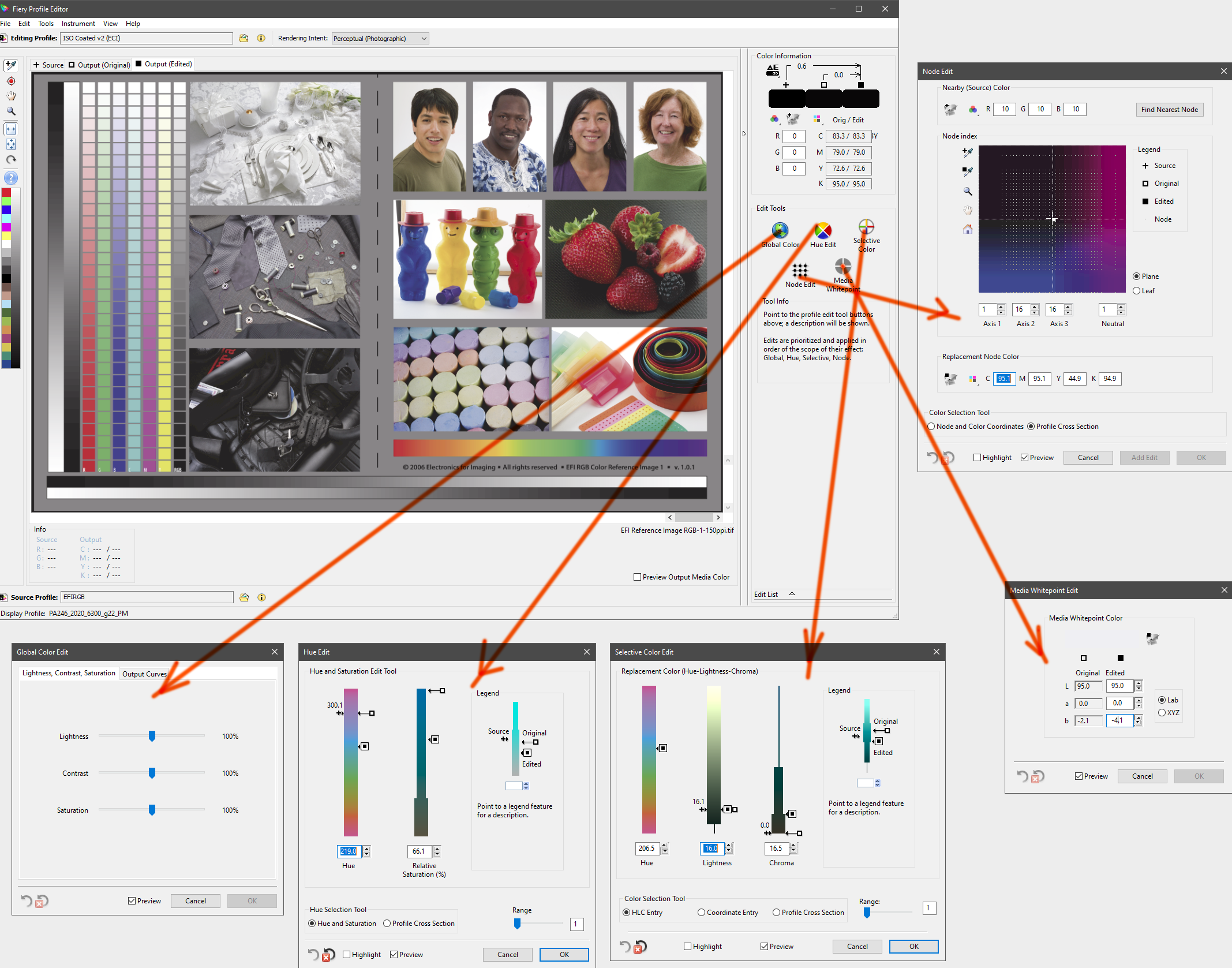Select the Hue Edit tool icon

pyautogui.click(x=822, y=231)
